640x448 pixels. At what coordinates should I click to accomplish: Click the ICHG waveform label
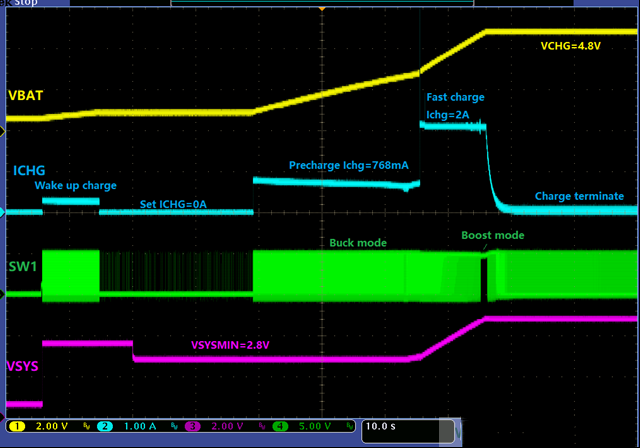tap(29, 171)
